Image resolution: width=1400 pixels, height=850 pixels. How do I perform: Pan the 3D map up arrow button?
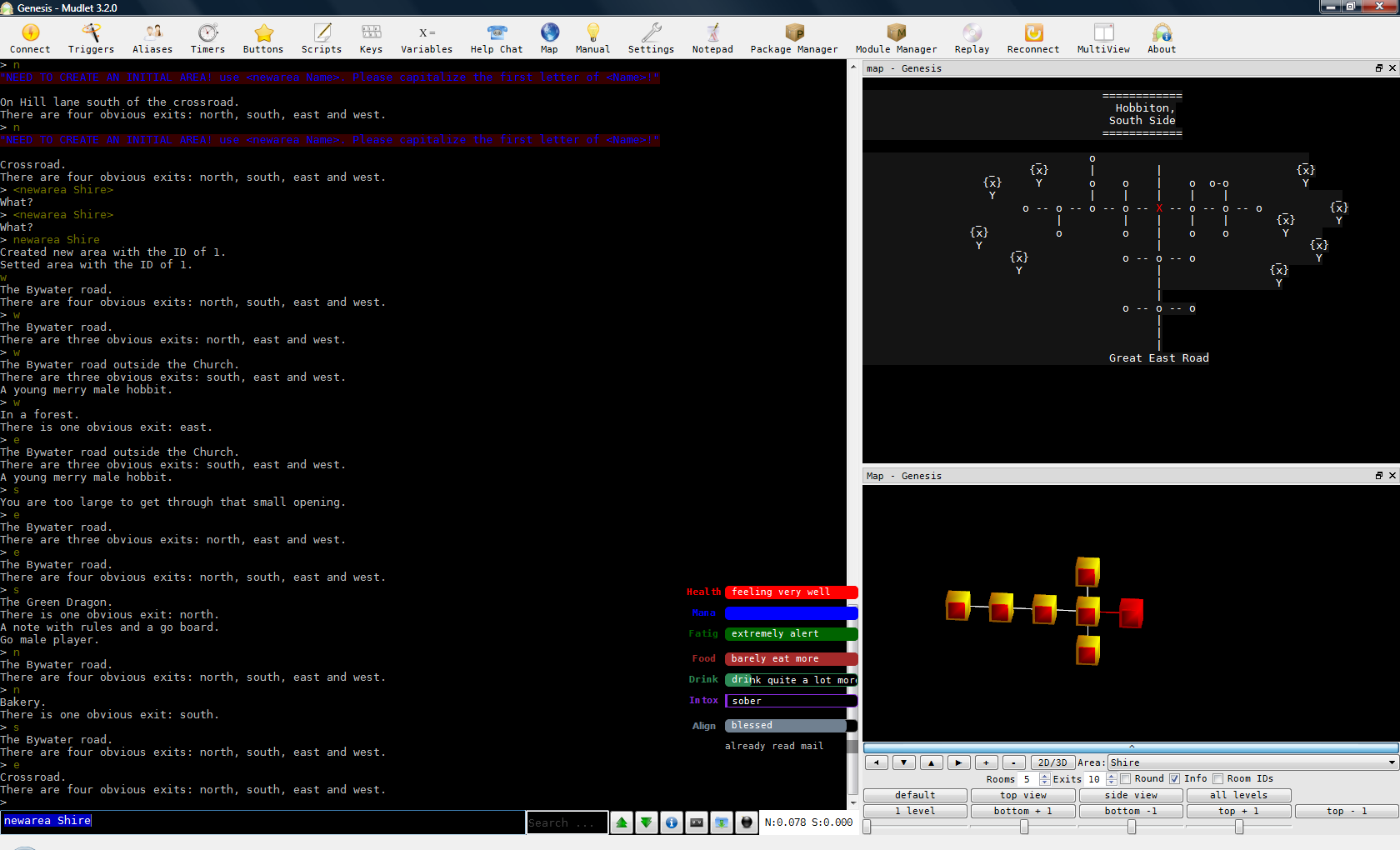click(931, 762)
